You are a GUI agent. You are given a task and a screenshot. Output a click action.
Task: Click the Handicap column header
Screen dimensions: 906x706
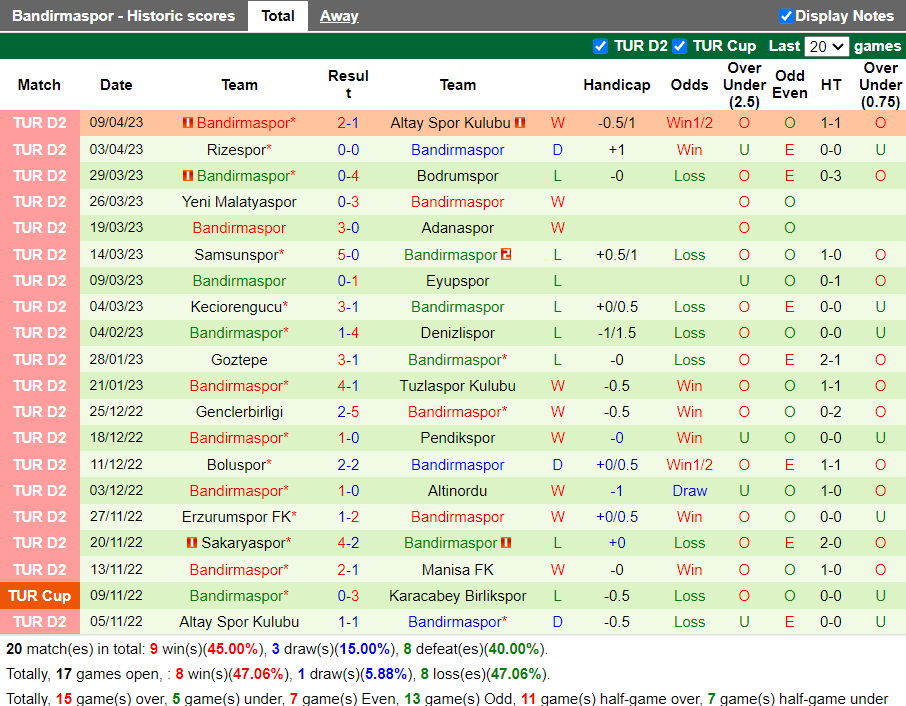[x=617, y=85]
